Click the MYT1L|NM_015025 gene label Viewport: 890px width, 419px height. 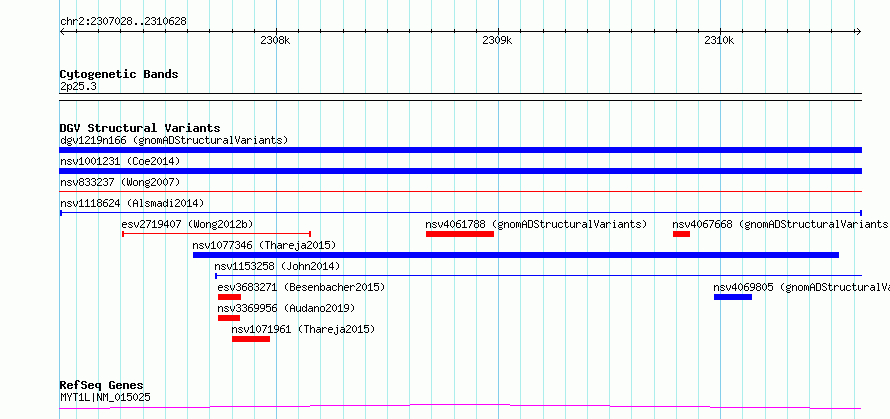(x=105, y=397)
